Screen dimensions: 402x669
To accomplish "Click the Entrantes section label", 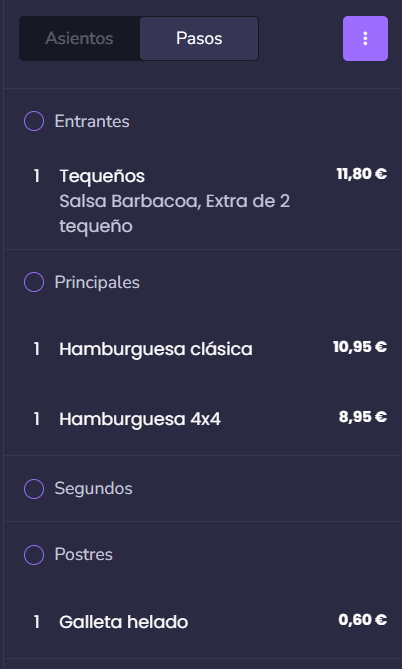I will coord(92,121).
